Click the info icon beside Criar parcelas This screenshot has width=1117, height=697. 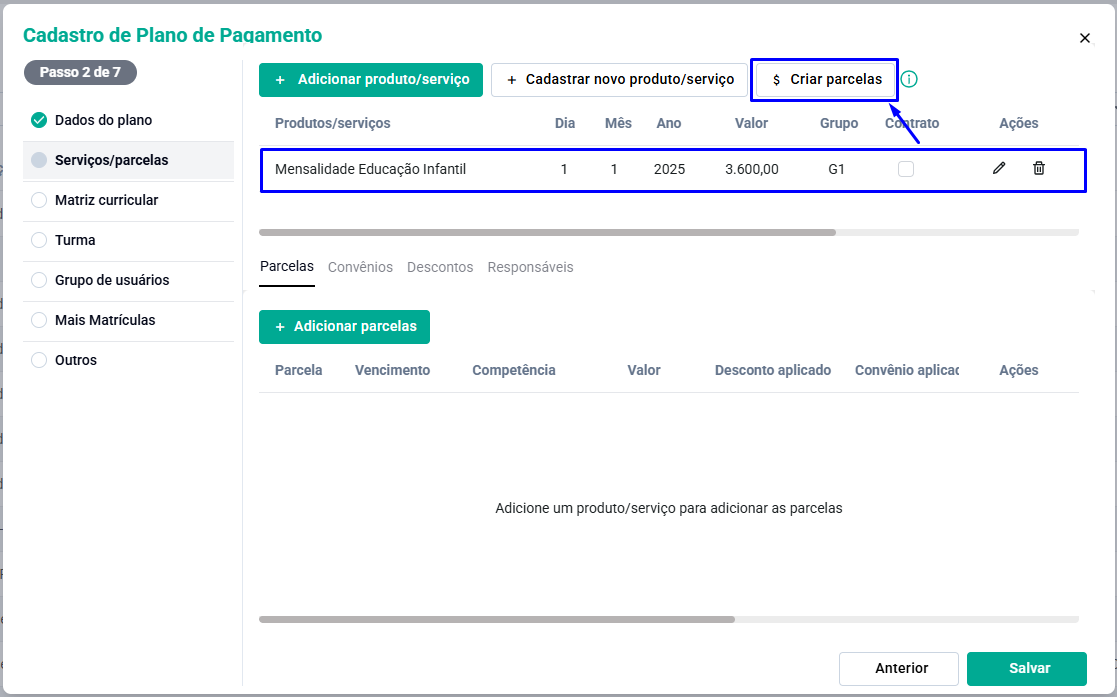coord(909,79)
